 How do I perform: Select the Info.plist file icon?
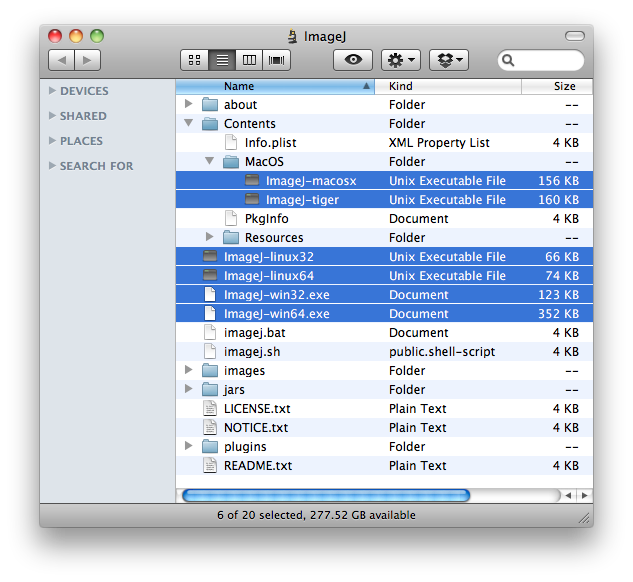231,142
